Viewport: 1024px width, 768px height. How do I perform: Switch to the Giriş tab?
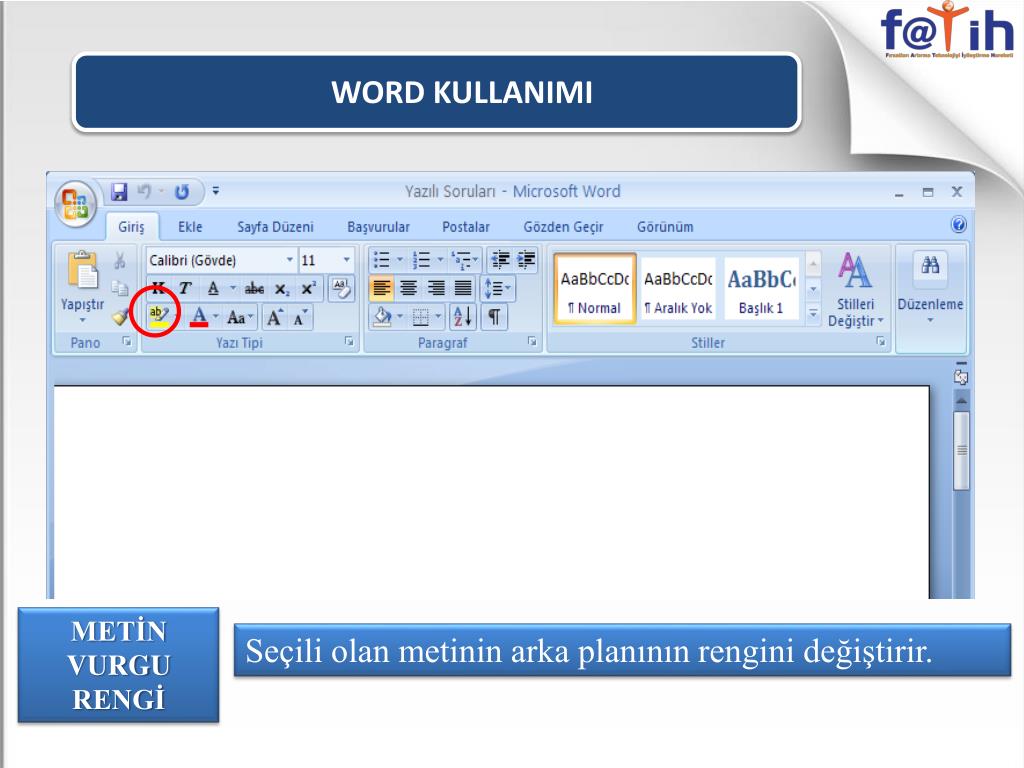(131, 227)
